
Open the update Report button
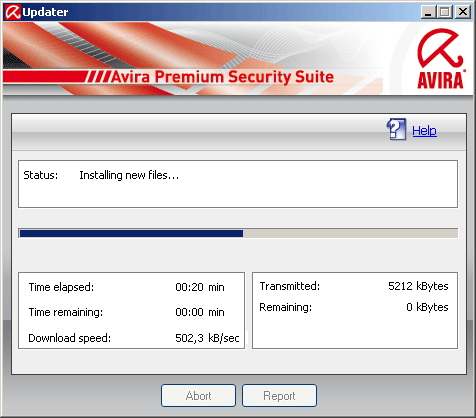(x=279, y=396)
